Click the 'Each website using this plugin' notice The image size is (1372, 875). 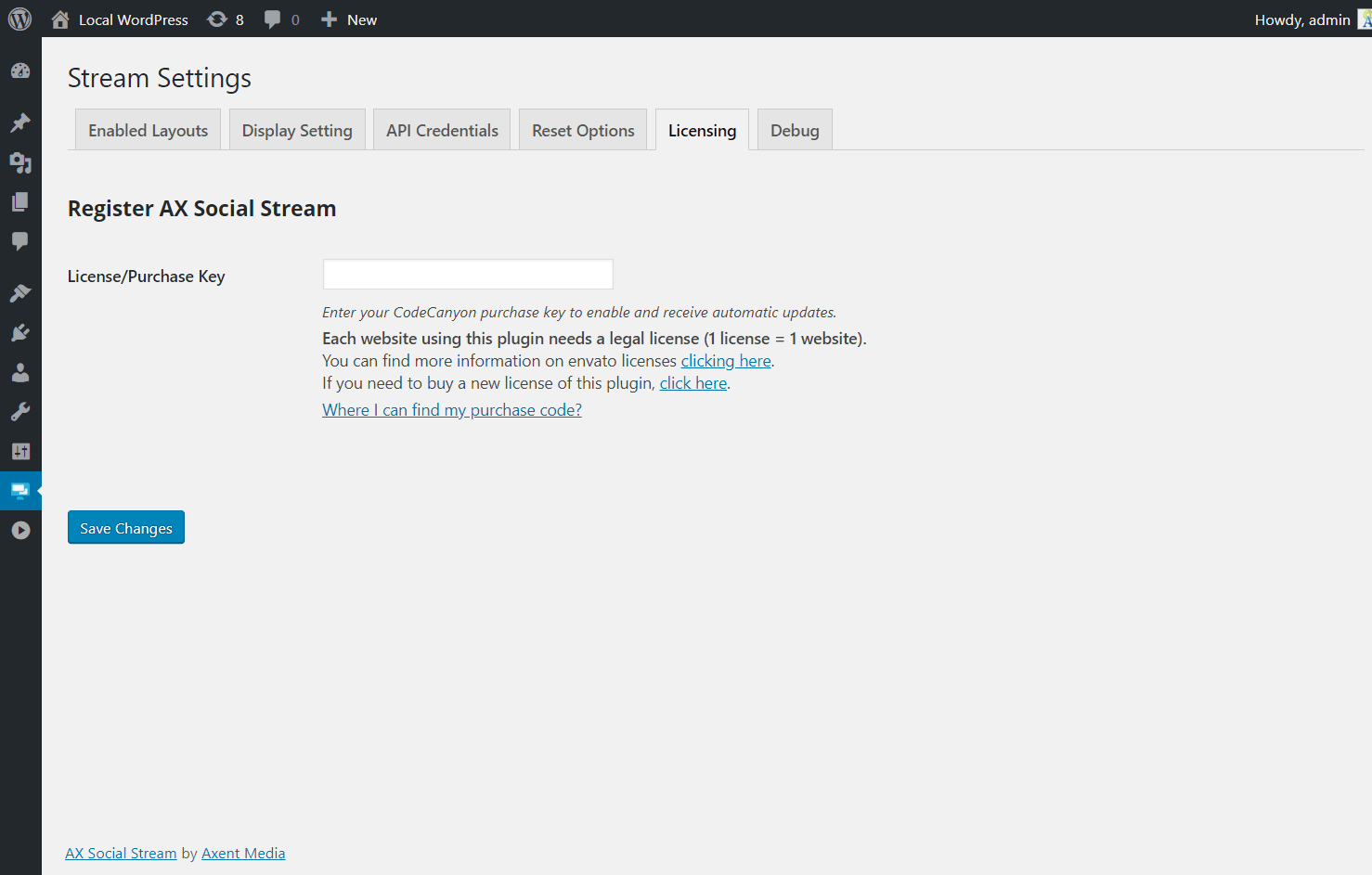(x=594, y=339)
